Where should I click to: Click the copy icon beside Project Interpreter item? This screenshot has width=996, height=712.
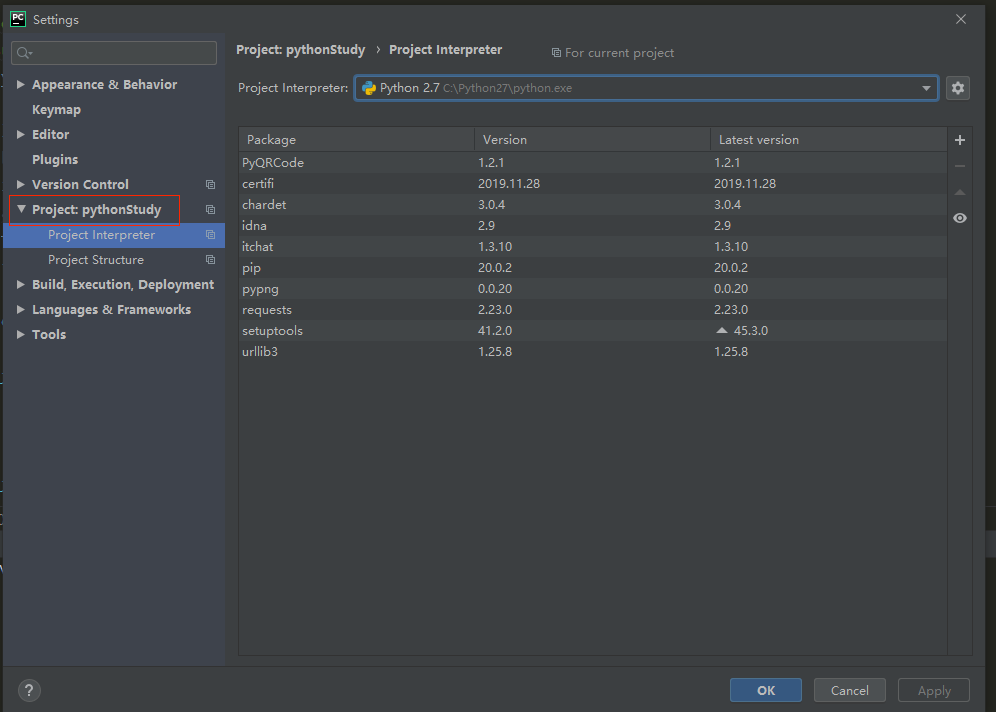tap(210, 235)
